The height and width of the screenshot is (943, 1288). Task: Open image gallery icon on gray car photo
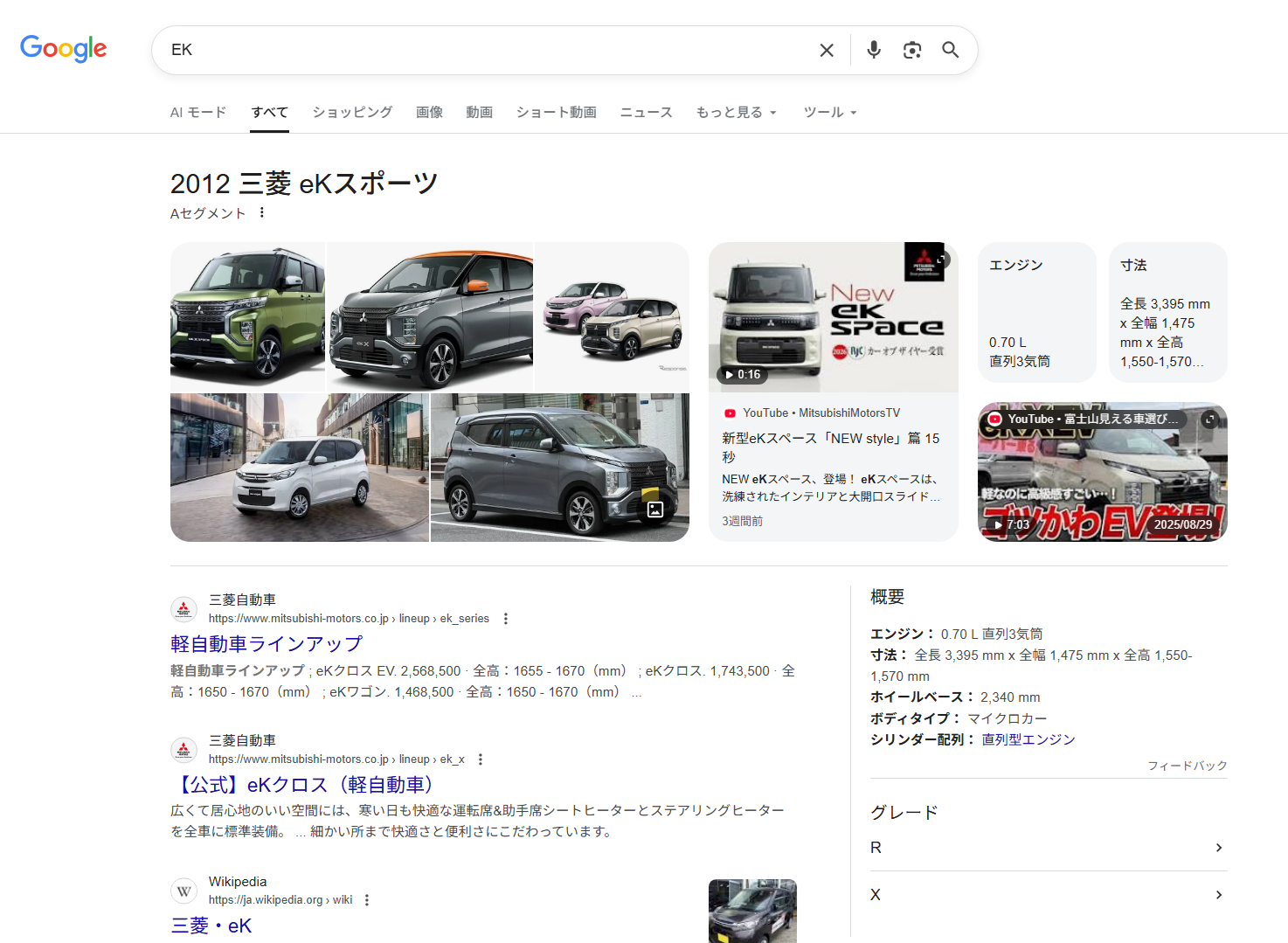[655, 510]
